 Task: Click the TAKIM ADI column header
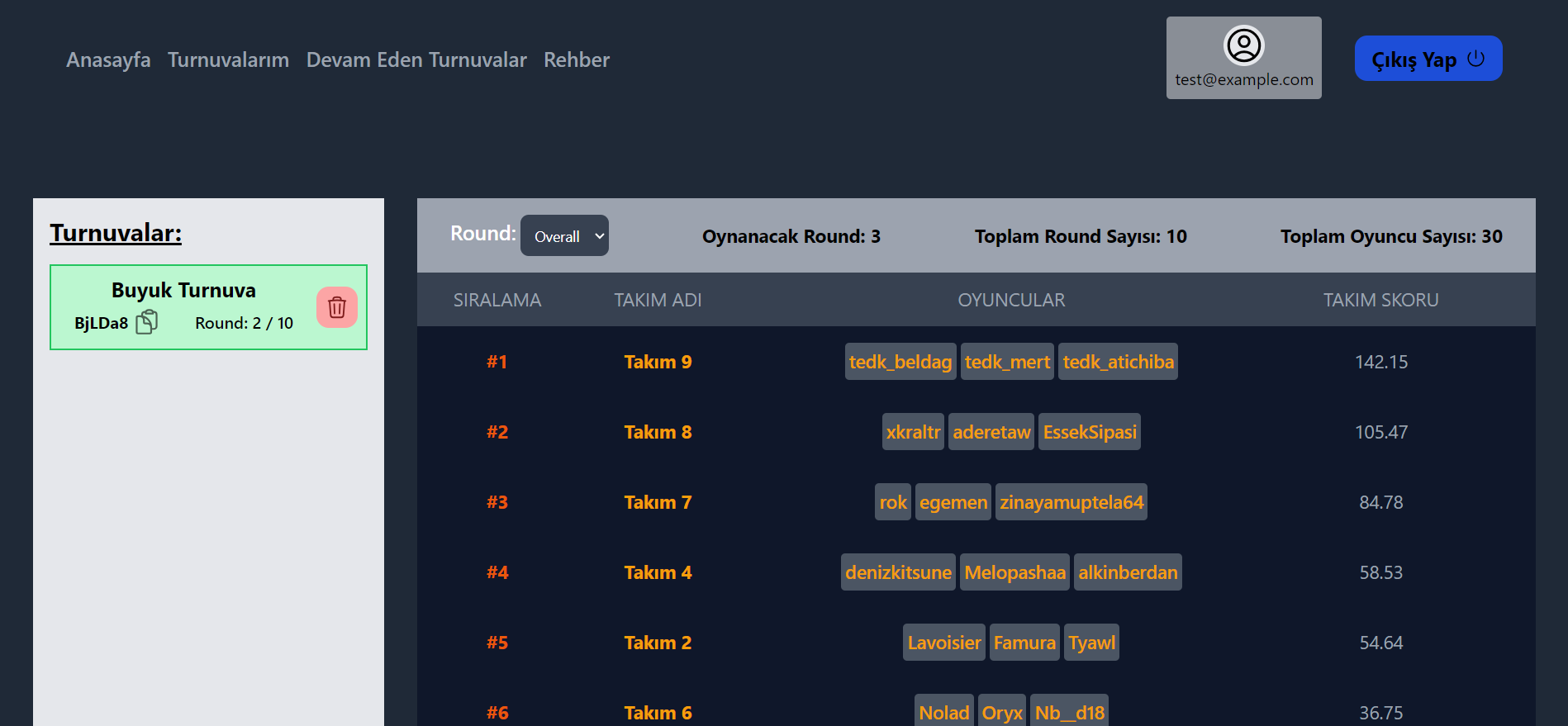click(658, 300)
